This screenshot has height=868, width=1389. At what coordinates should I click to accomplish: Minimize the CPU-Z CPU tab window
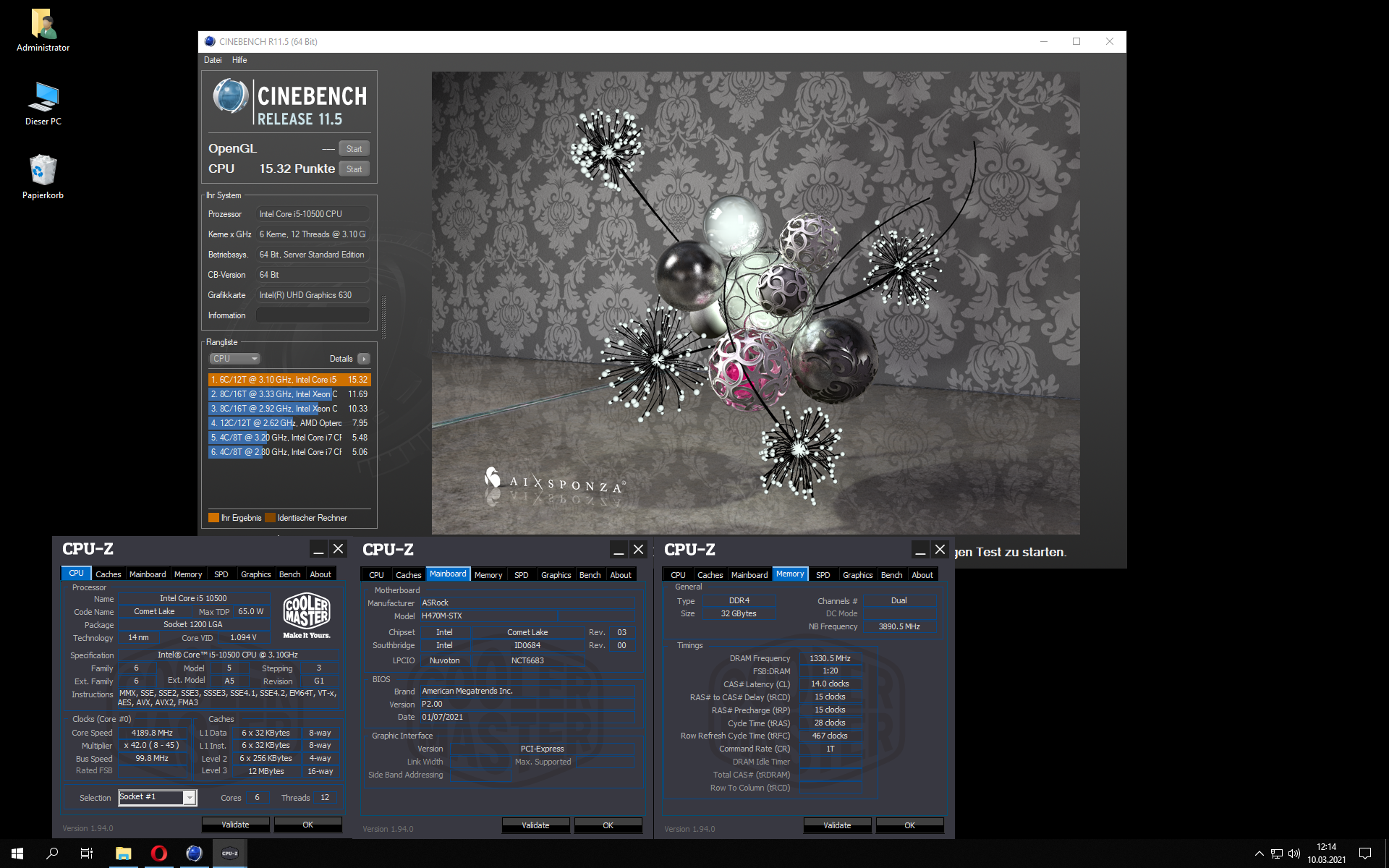point(318,550)
